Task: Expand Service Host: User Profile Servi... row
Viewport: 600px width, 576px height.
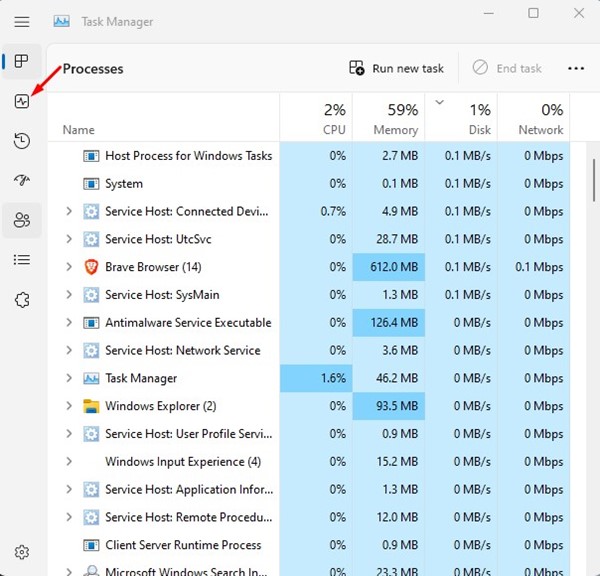Action: point(69,434)
